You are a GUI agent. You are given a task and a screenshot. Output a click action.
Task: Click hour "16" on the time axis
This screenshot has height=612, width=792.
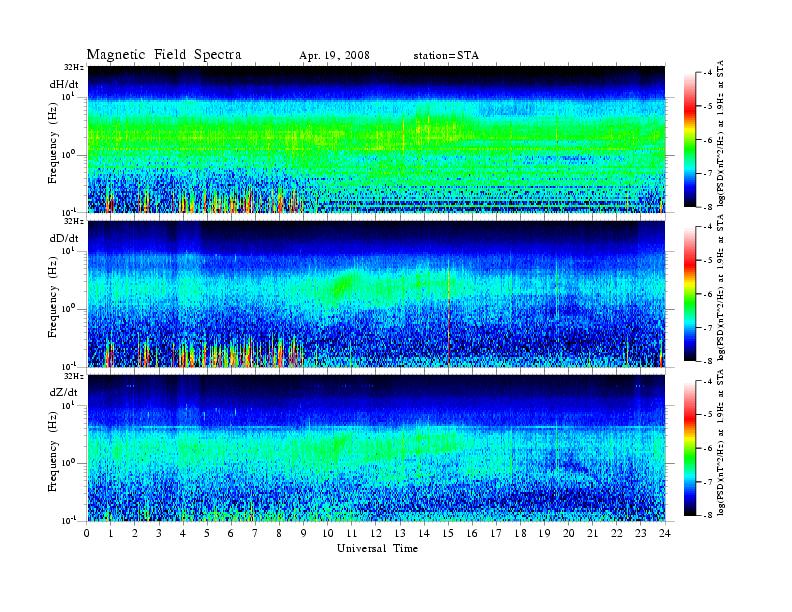[x=472, y=533]
